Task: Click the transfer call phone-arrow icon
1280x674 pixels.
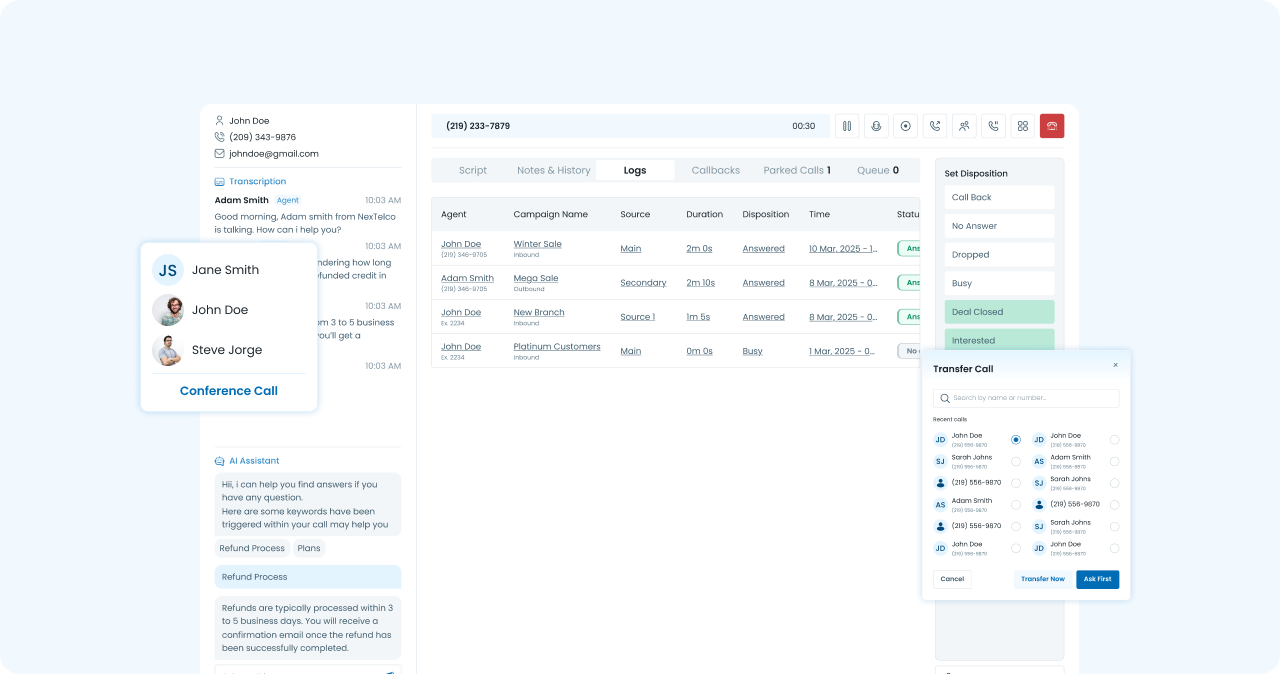Action: [935, 126]
